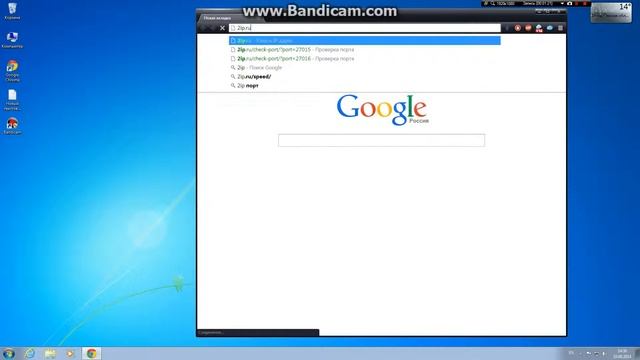Click the weather gadget showing 14°

611,12
